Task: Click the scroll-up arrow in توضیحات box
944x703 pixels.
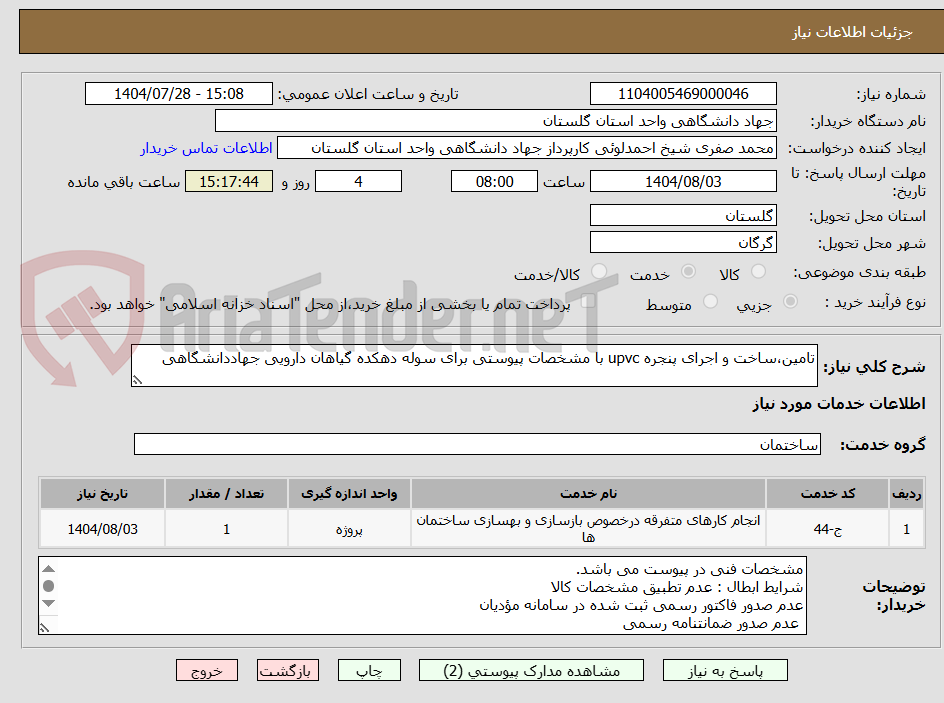Action: 48,569
